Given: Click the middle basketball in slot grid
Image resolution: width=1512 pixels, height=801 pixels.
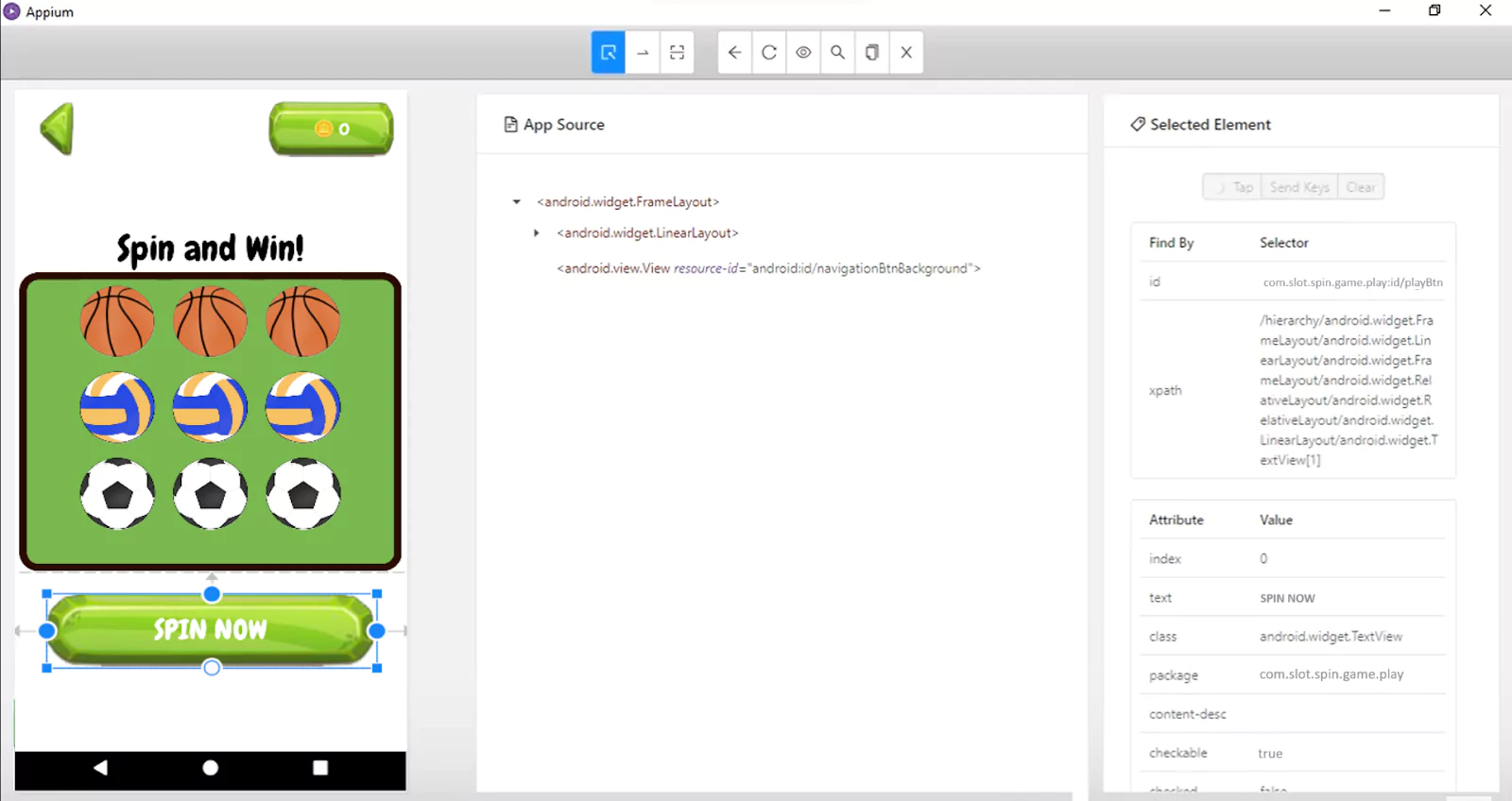Looking at the screenshot, I should click(210, 322).
